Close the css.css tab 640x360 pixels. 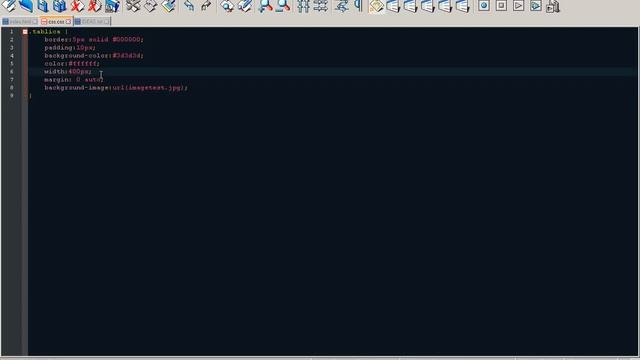(68, 22)
